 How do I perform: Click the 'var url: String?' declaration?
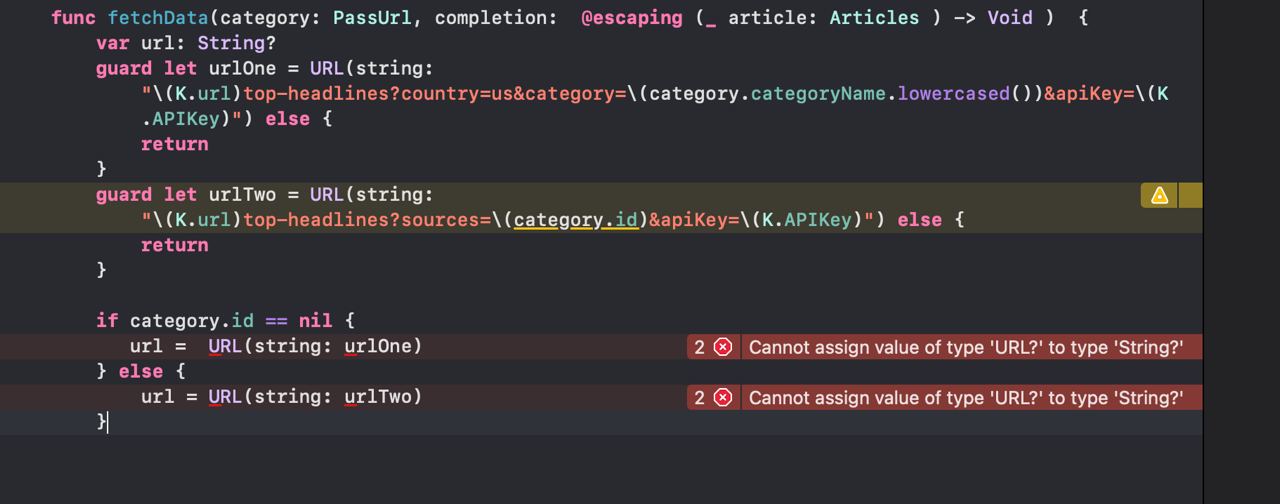click(186, 43)
